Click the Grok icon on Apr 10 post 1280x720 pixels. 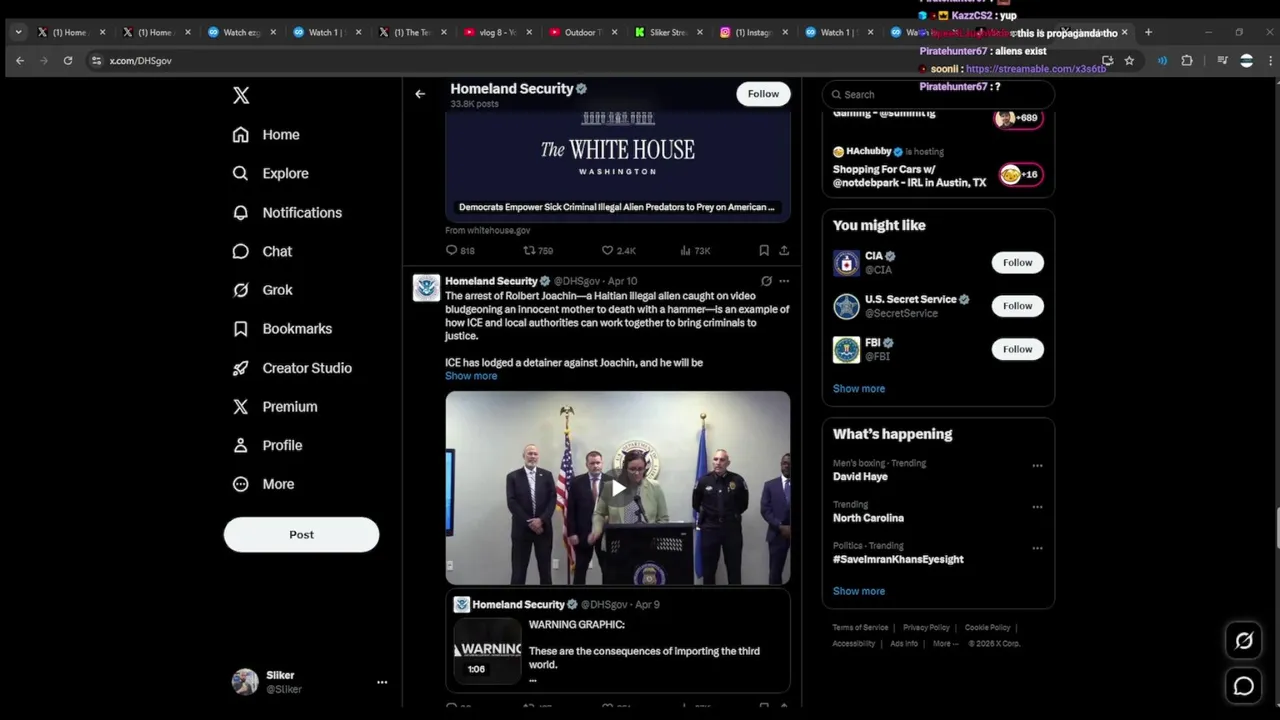pos(766,281)
